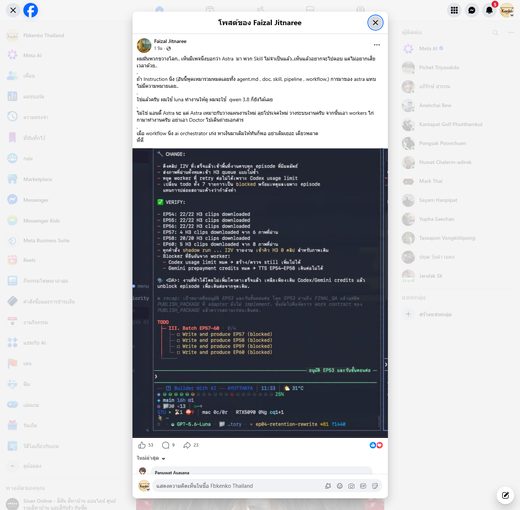Open Faizal Jitnaree profile name link
The width and height of the screenshot is (520, 510).
tap(170, 41)
